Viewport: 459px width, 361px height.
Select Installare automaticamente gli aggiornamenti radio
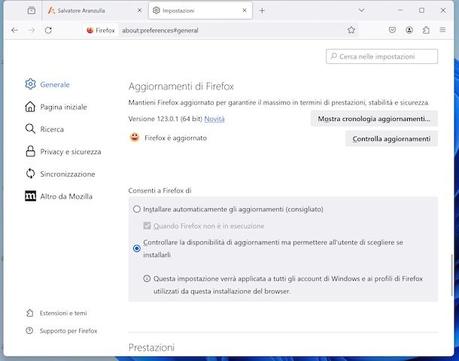tap(137, 209)
